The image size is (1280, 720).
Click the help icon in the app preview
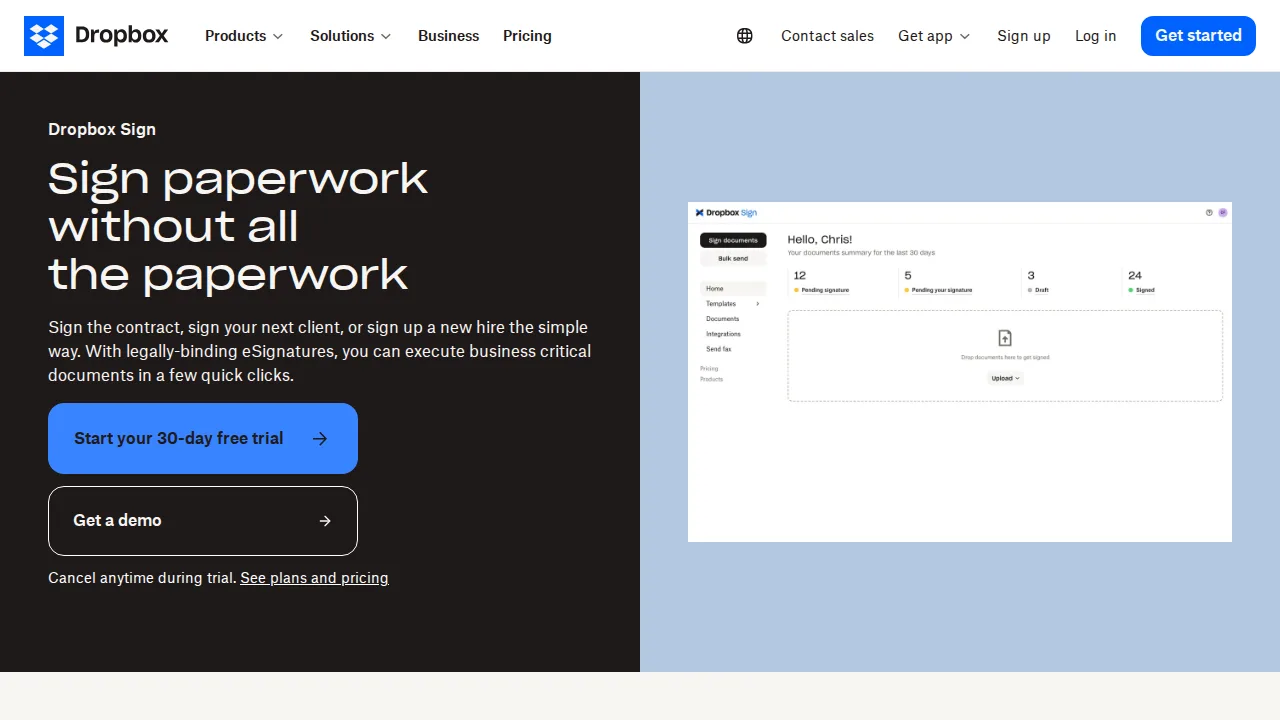1209,212
